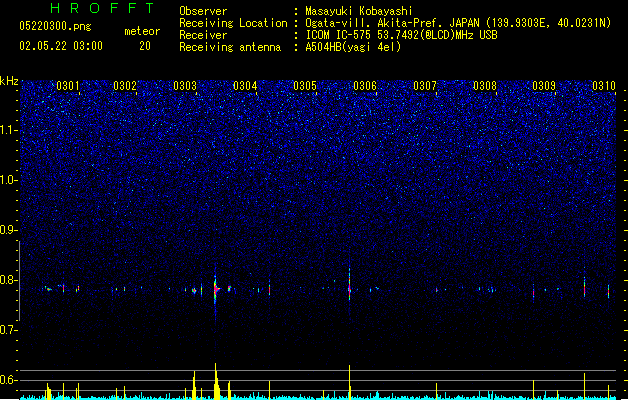
Task: Click the Receiver label
Action: [203, 35]
